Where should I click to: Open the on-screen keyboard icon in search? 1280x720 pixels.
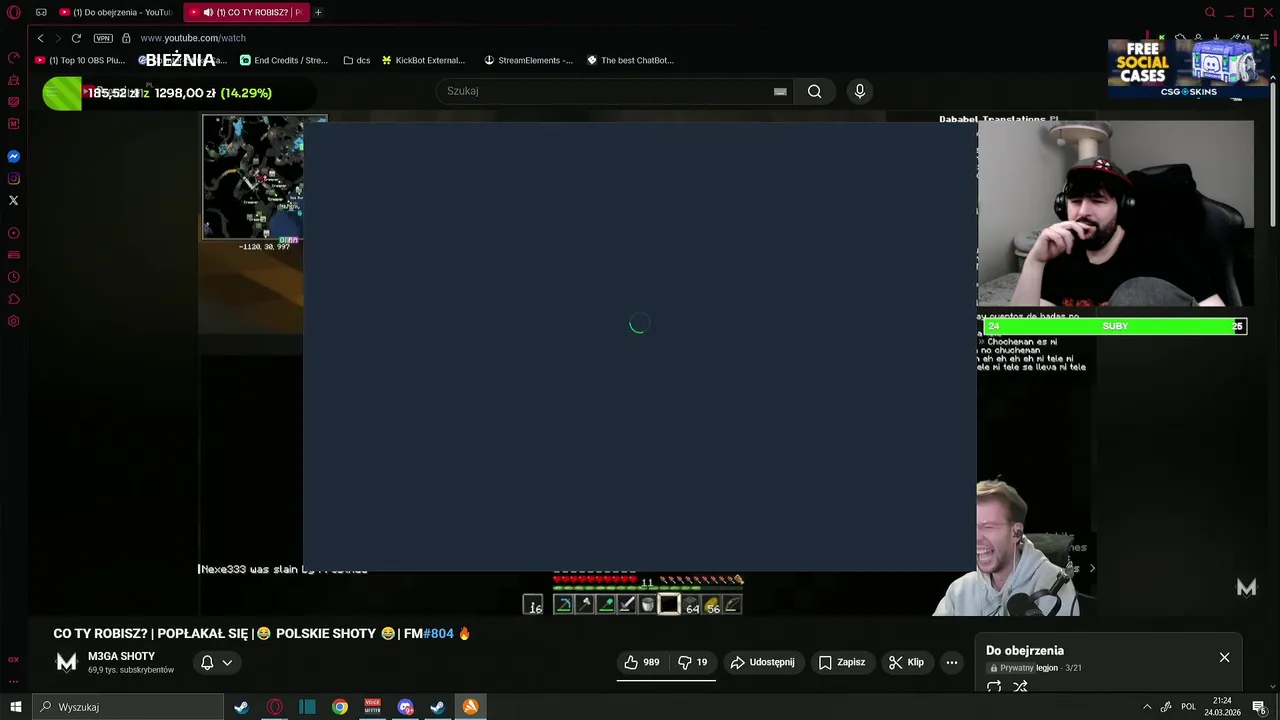click(x=780, y=91)
